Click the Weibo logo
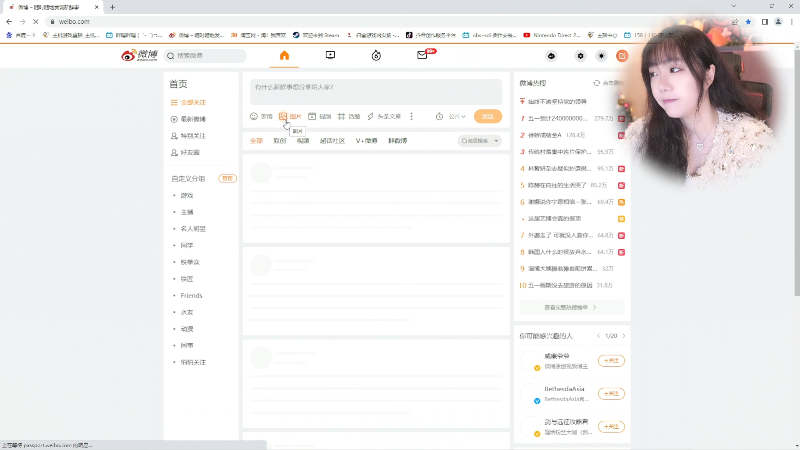Image resolution: width=800 pixels, height=450 pixels. pyautogui.click(x=139, y=55)
